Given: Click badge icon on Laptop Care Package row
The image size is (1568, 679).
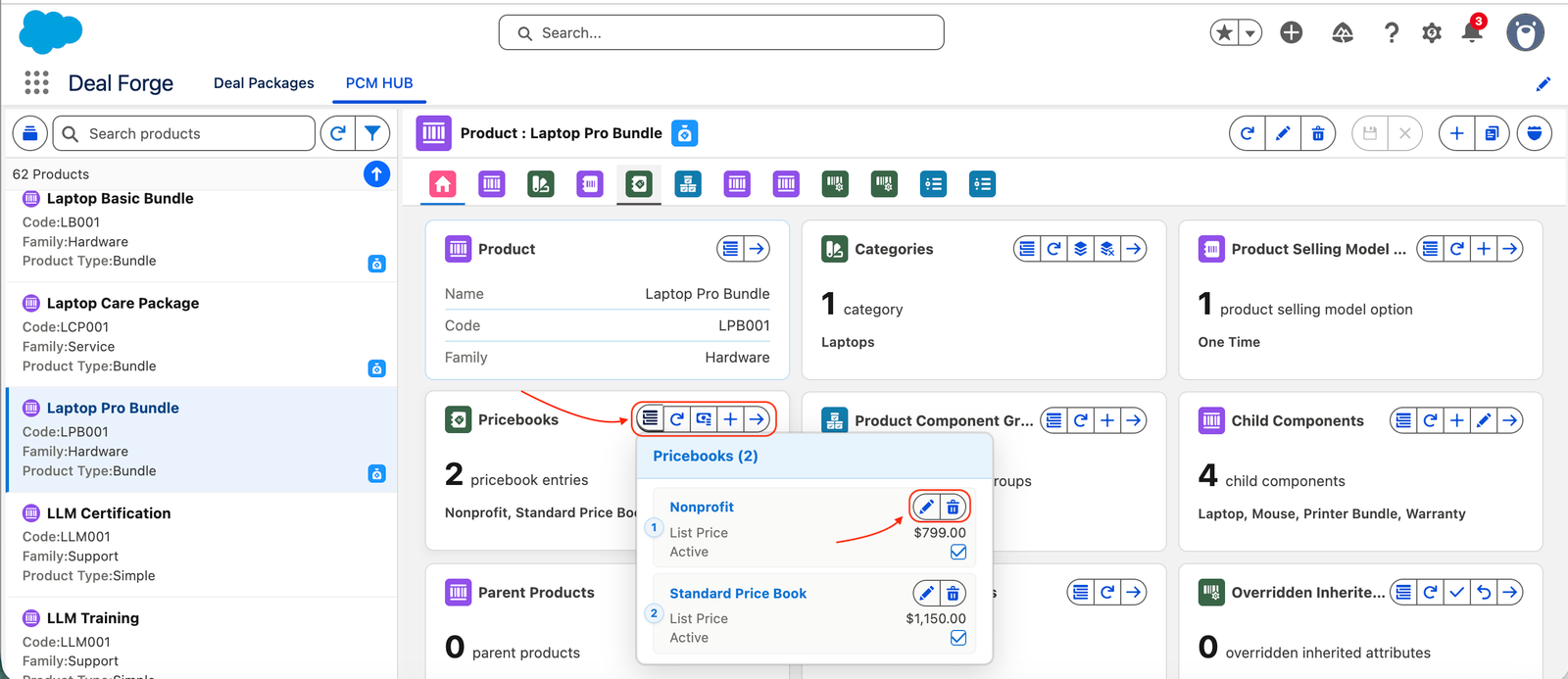Looking at the screenshot, I should [376, 368].
